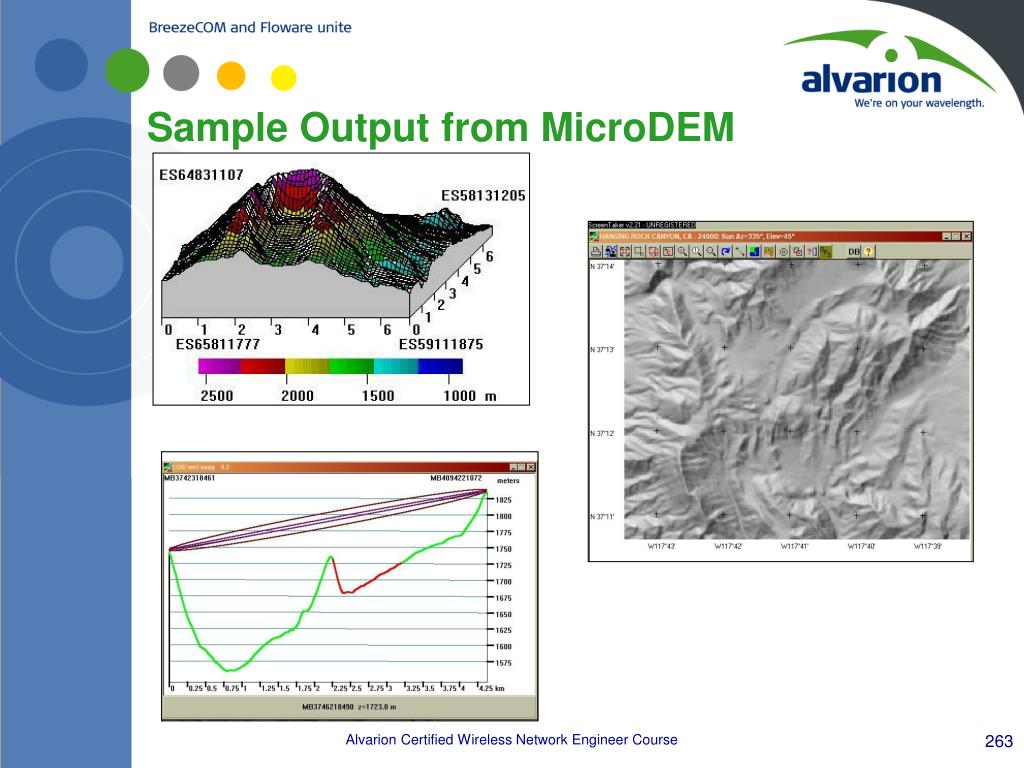Image resolution: width=1024 pixels, height=768 pixels.
Task: Close the LOS profile window
Action: coord(531,467)
